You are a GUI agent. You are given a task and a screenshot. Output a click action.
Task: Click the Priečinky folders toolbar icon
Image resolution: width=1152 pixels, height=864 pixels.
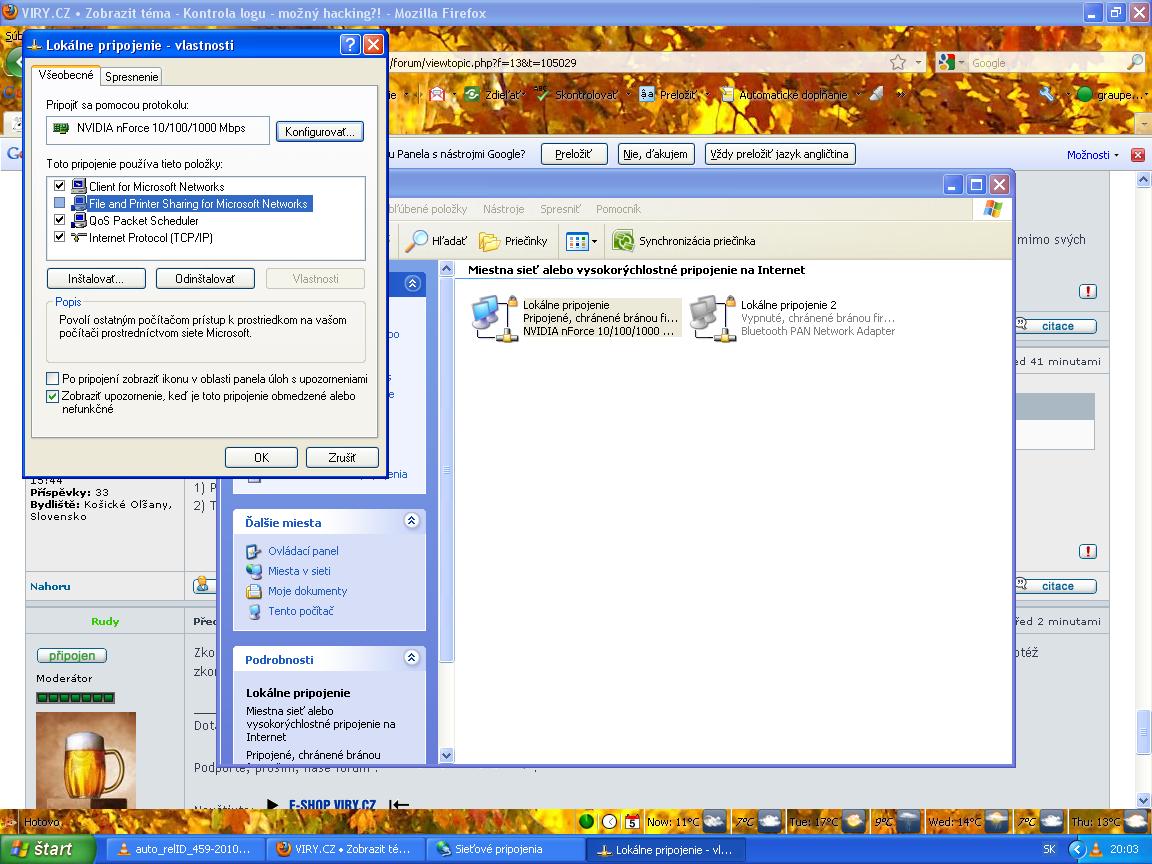click(489, 241)
